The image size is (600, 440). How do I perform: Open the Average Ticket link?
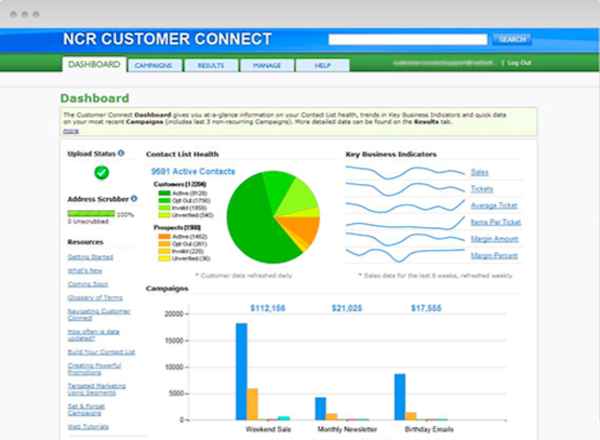point(494,205)
